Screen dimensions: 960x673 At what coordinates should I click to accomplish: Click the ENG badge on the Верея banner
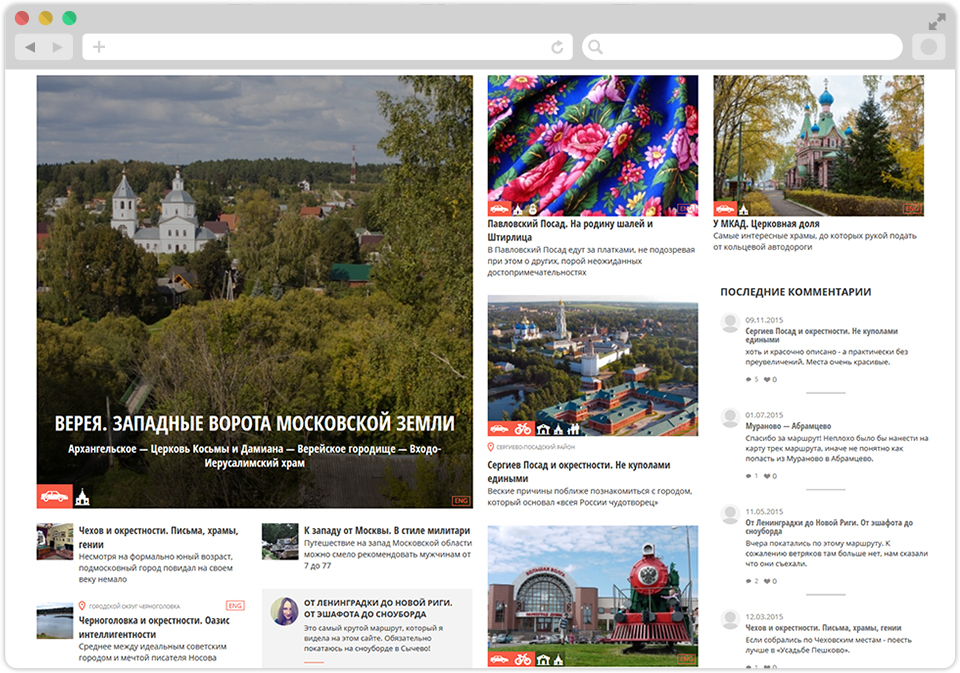click(461, 500)
